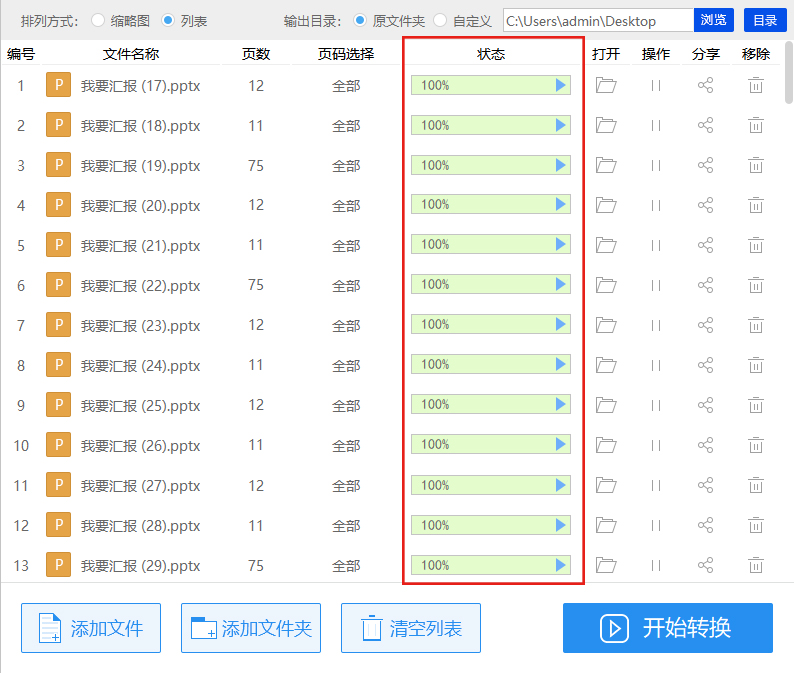Share file 我要汇报 (27).pptx
Image resolution: width=794 pixels, height=673 pixels.
click(x=705, y=485)
